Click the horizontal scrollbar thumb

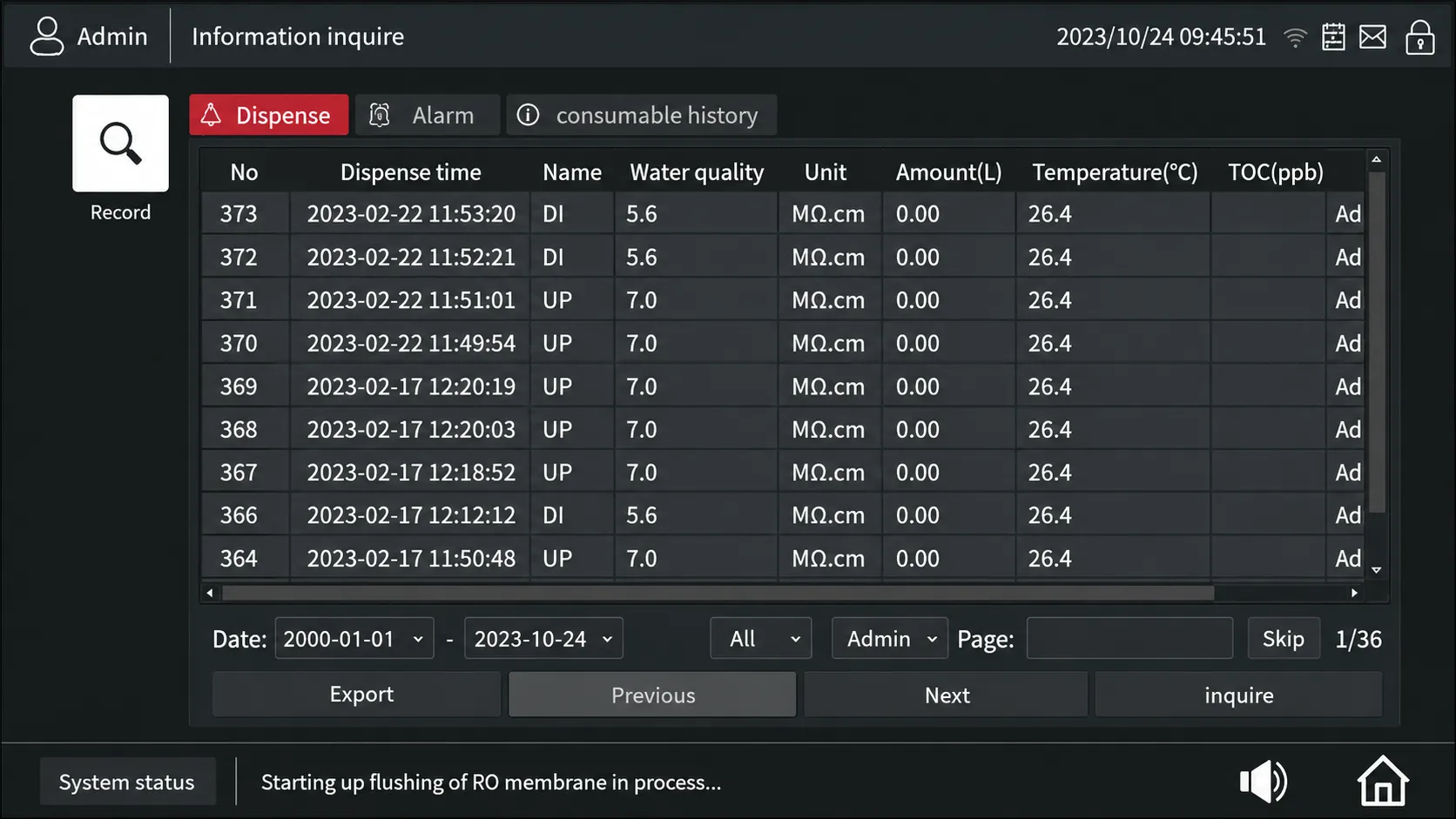[x=718, y=593]
